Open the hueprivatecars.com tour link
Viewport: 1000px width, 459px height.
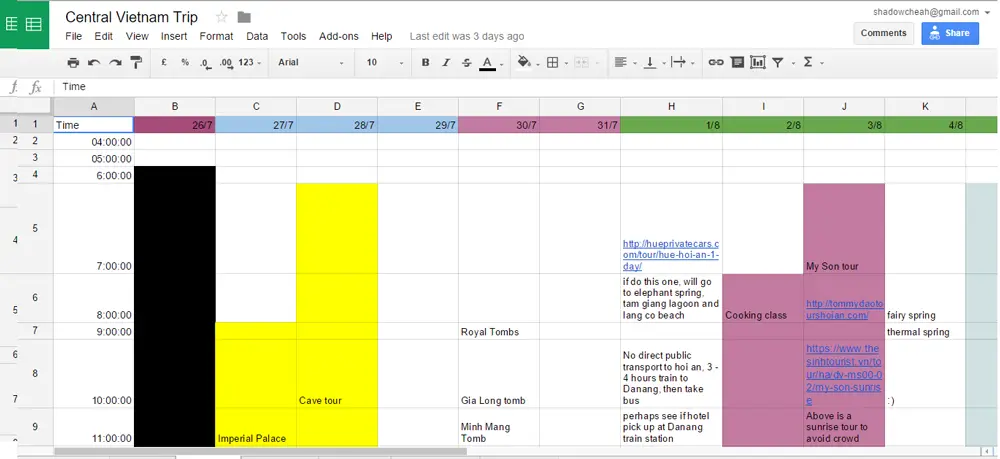[x=671, y=255]
